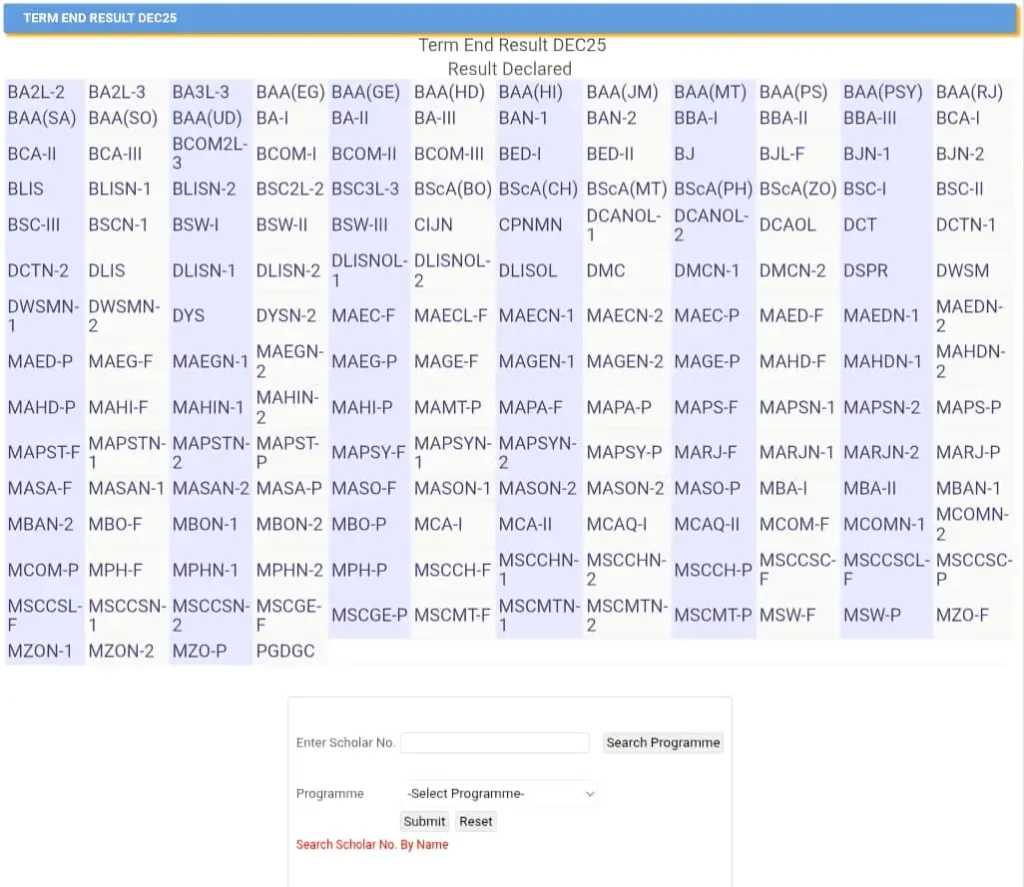Viewport: 1024px width, 887px height.
Task: Click the MCOM-P programme cell
Action: [x=43, y=570]
